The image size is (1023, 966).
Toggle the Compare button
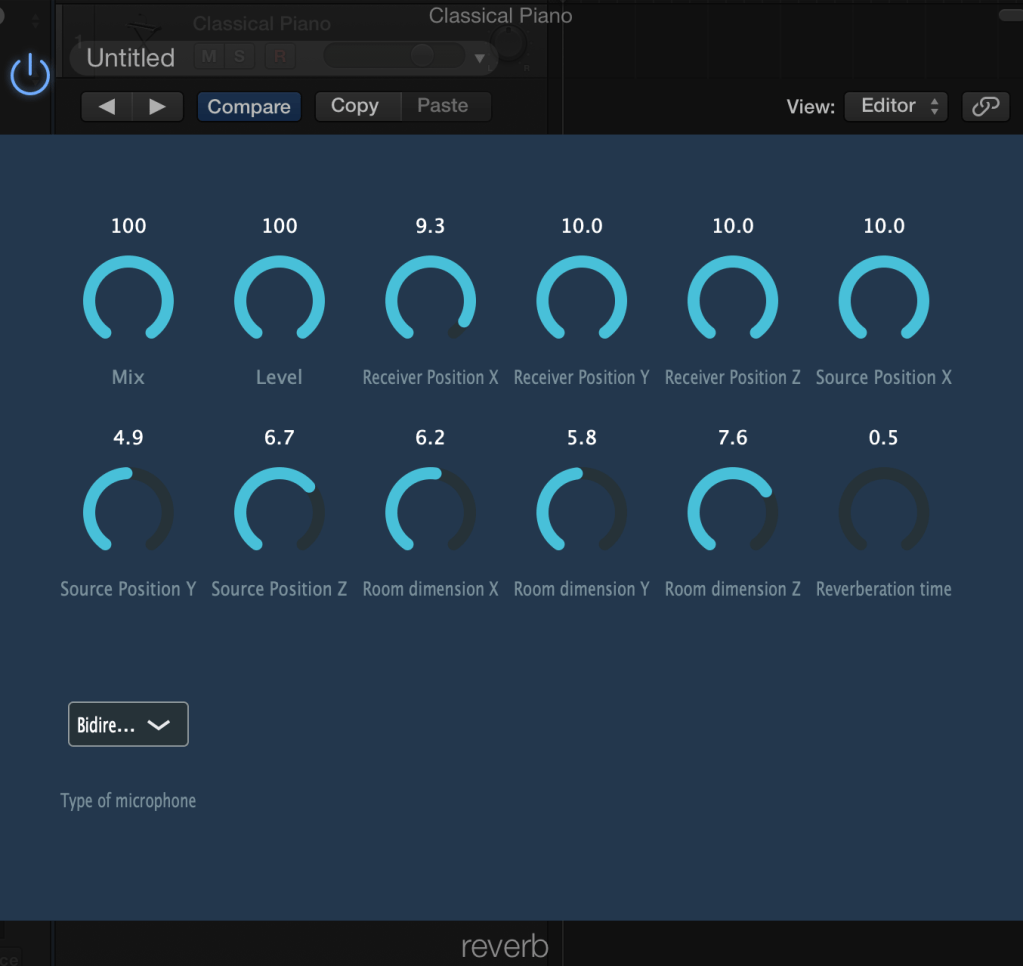[249, 107]
